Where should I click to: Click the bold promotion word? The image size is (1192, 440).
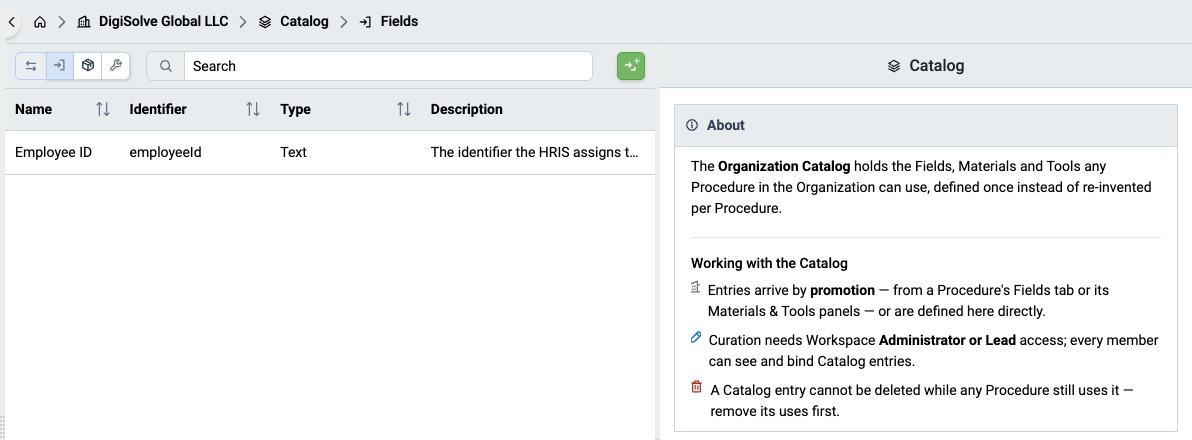point(842,290)
